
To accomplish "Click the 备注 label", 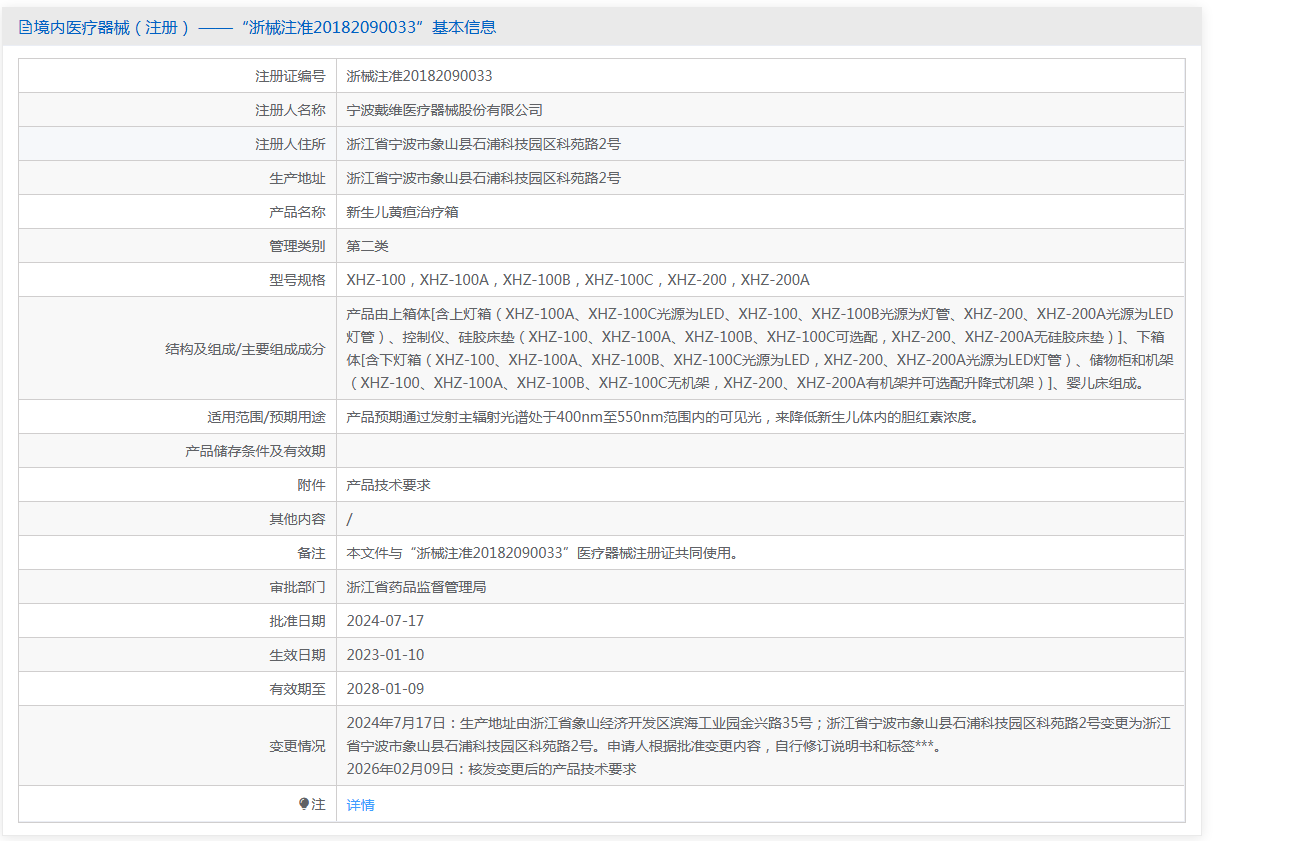I will click(x=311, y=553).
